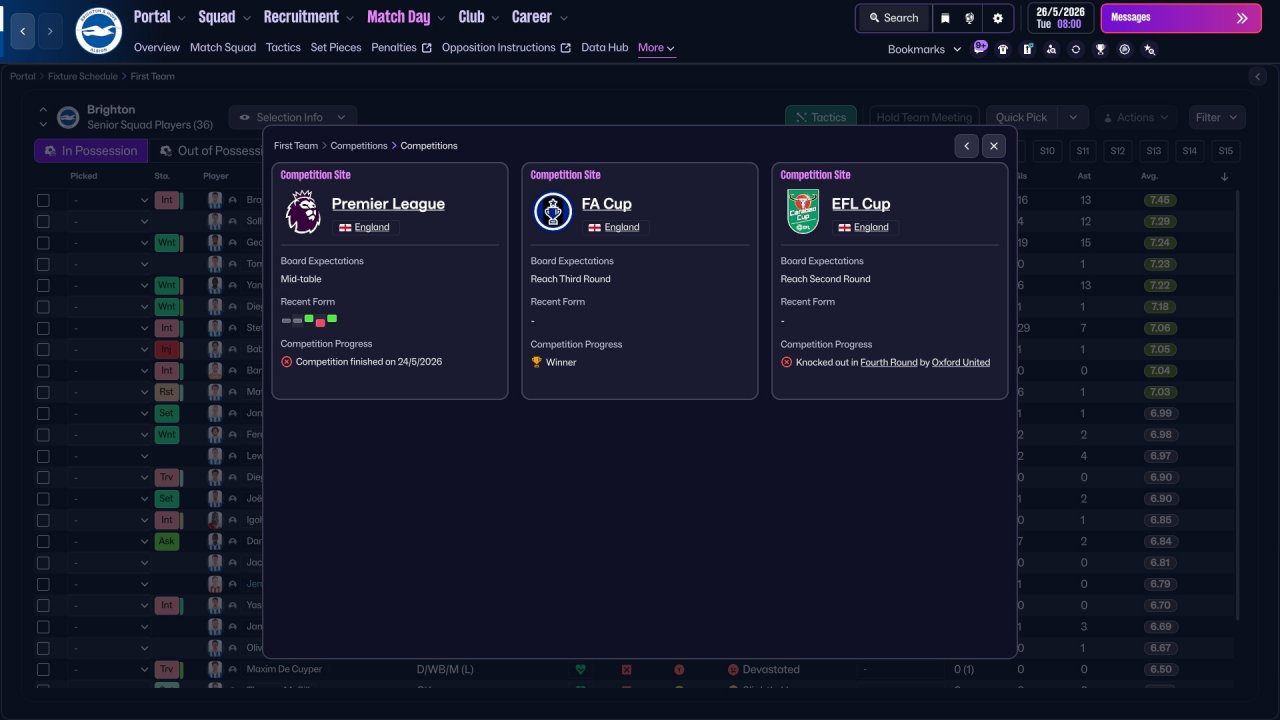Open the globe icon beside Search
This screenshot has height=720, width=1280.
[970, 18]
